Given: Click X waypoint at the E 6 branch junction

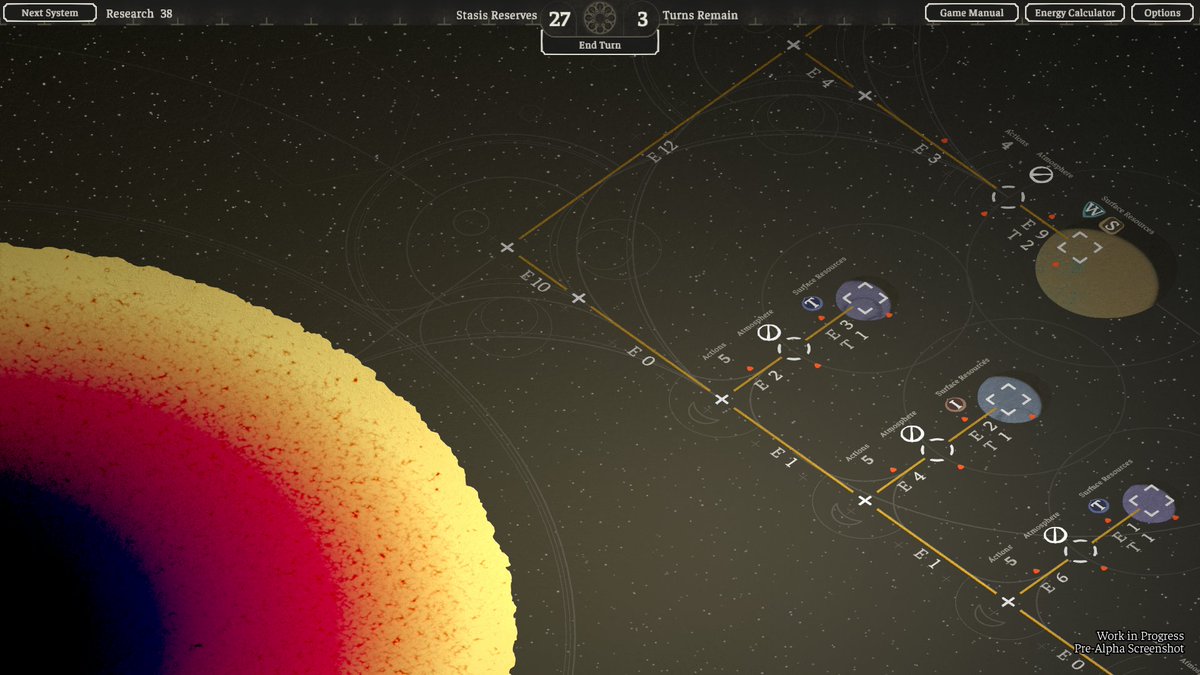Looking at the screenshot, I should click(1008, 601).
